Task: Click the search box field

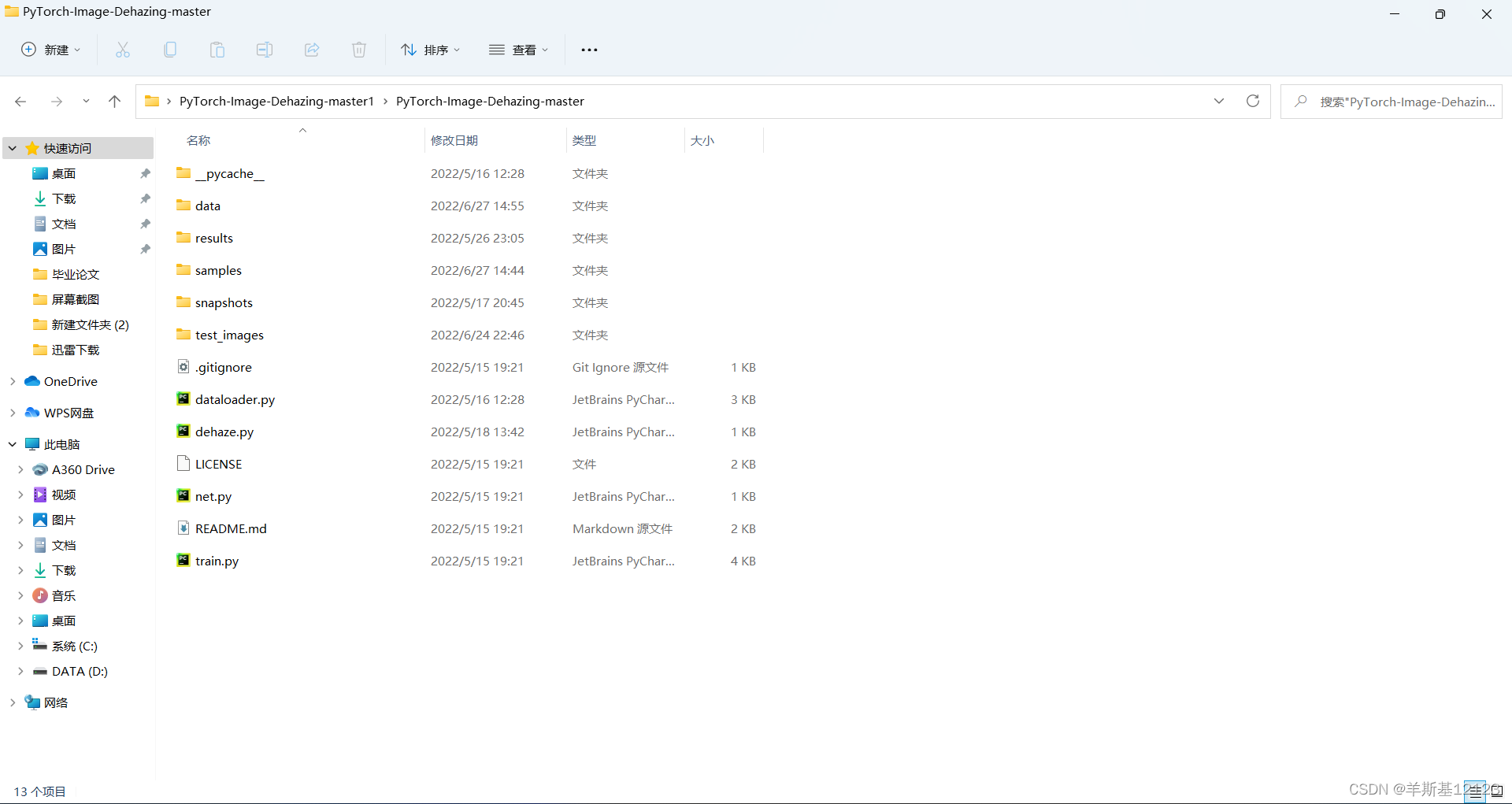Action: (x=1392, y=101)
